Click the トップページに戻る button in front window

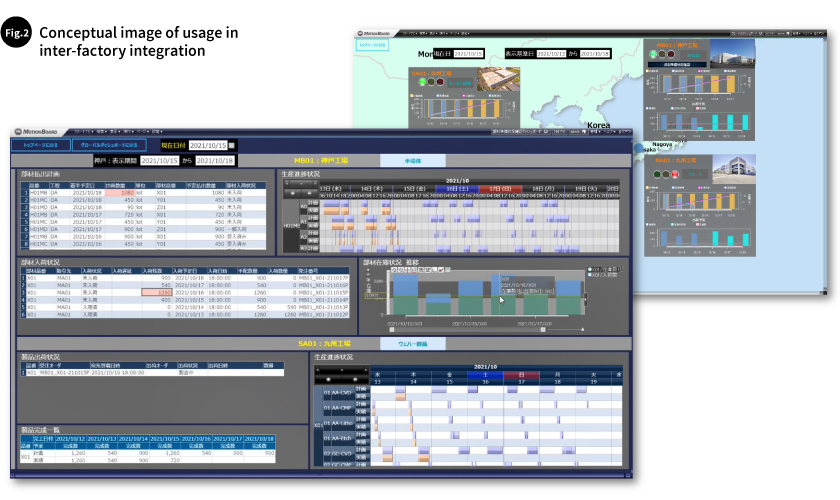[41, 145]
